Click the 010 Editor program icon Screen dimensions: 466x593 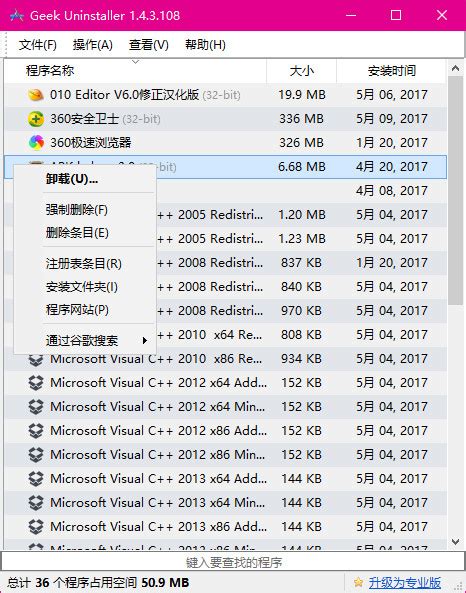[36, 95]
